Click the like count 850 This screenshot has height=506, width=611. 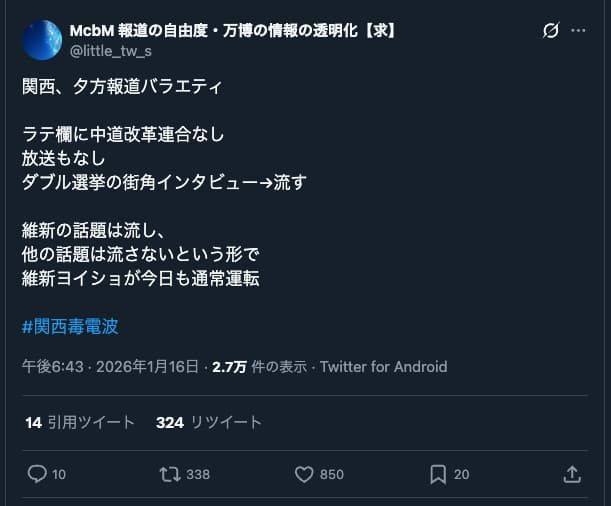point(332,475)
